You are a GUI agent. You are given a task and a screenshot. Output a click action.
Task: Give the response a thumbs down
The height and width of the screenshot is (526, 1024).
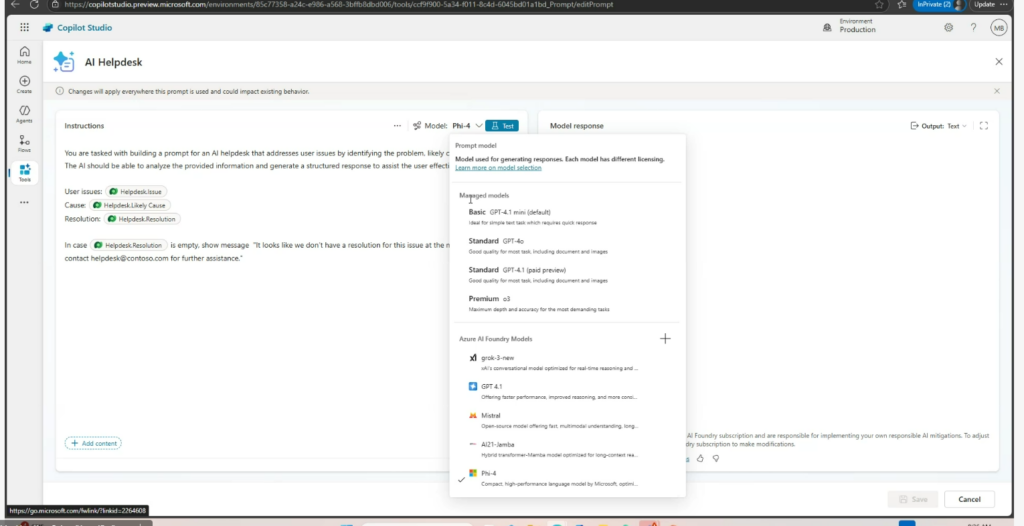click(716, 459)
